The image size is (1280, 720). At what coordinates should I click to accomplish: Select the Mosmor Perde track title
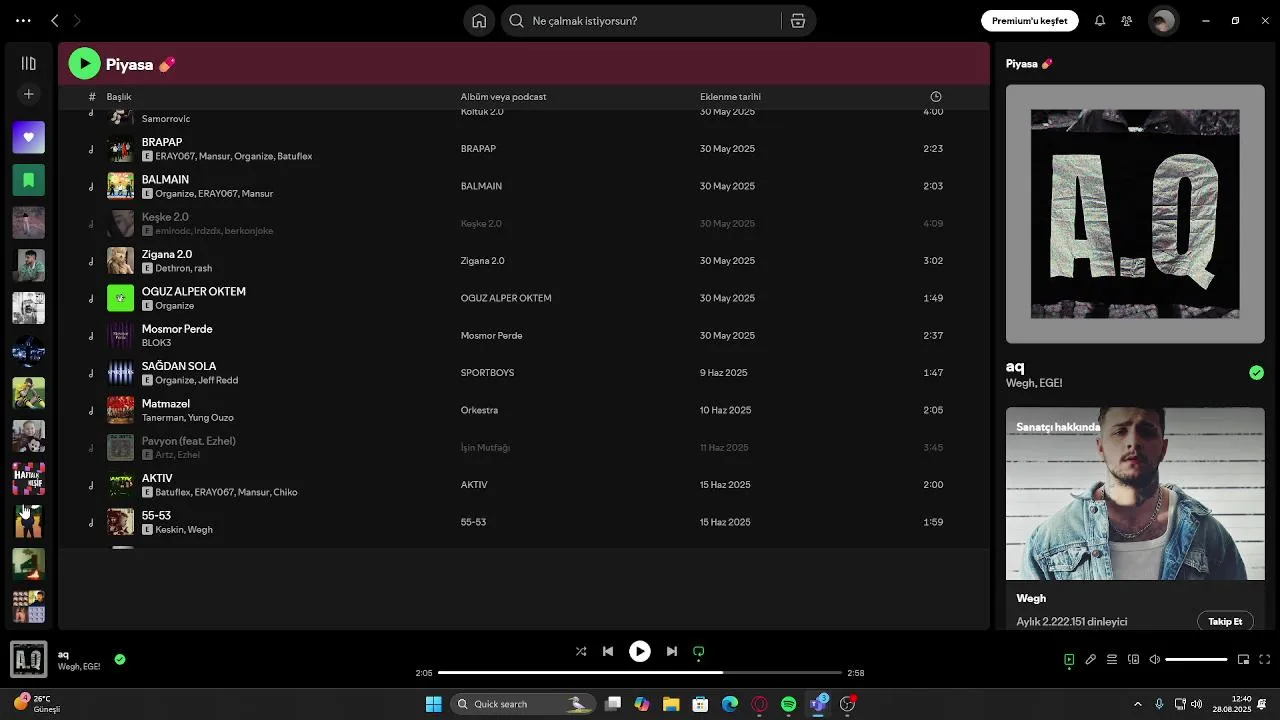[x=177, y=329]
